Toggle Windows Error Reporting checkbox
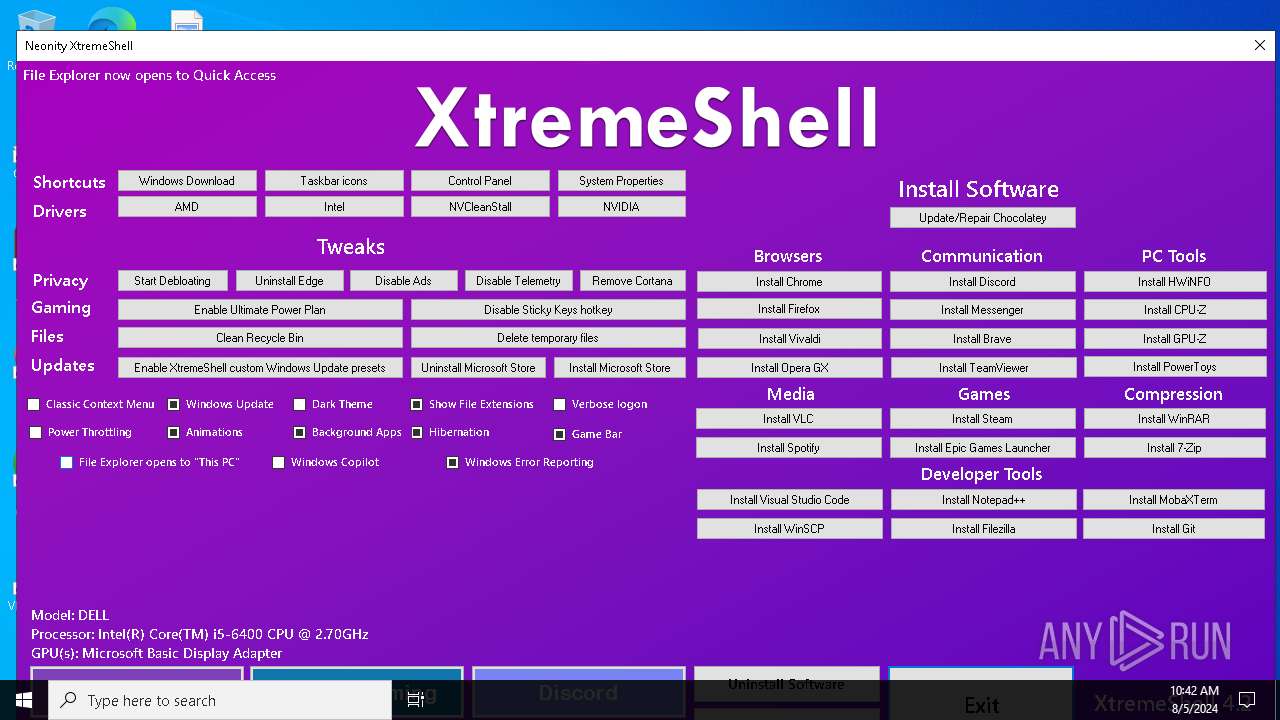This screenshot has height=720, width=1280. (453, 463)
